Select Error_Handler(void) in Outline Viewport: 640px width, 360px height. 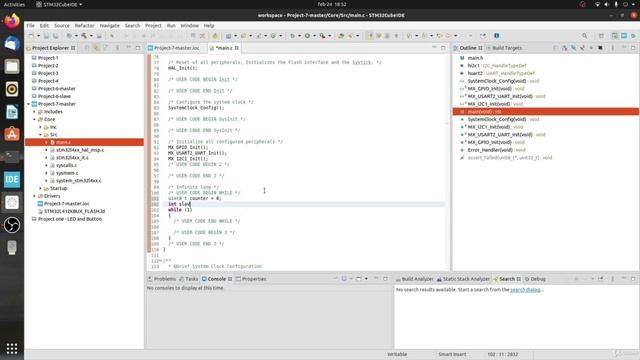coord(490,150)
